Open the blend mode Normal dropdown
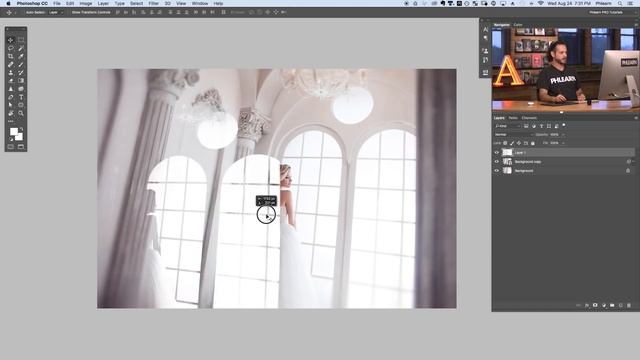Viewport: 640px width, 360px height. click(x=514, y=134)
